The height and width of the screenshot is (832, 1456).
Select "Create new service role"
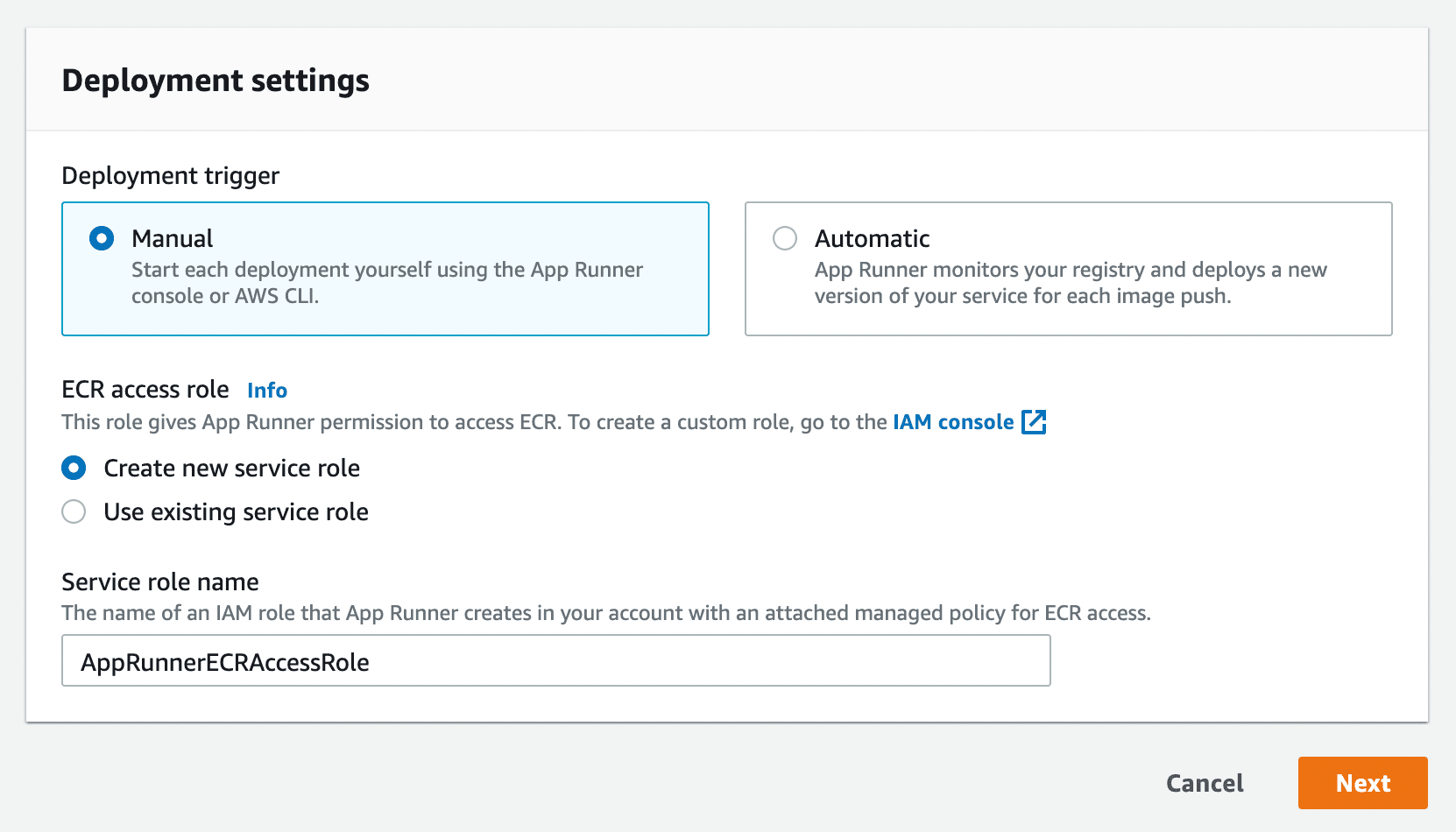74,468
